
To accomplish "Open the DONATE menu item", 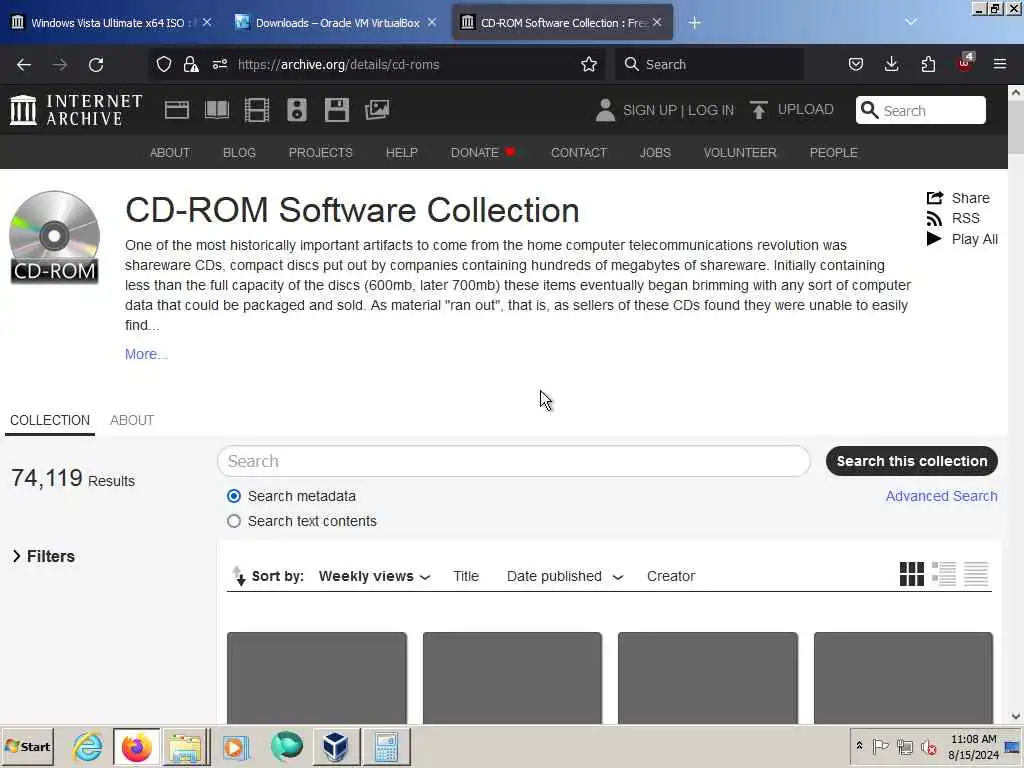I will coord(483,153).
